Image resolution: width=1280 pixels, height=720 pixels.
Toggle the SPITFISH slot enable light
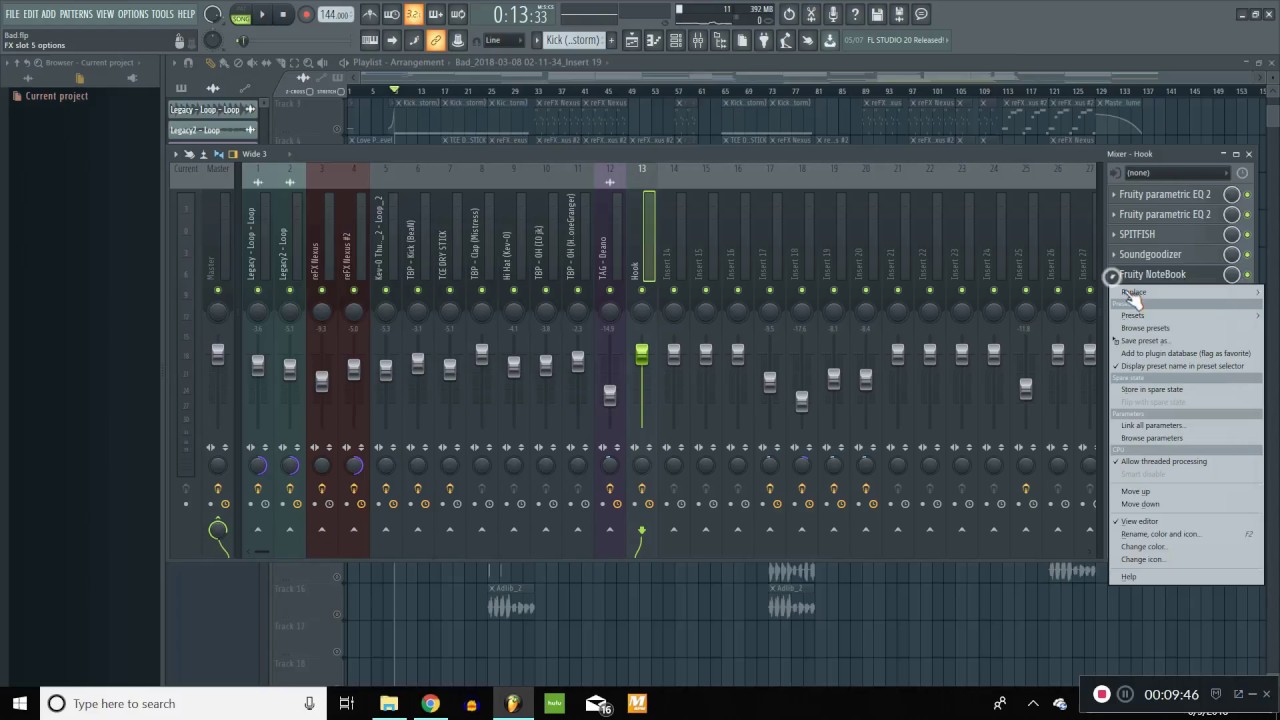tap(1247, 234)
